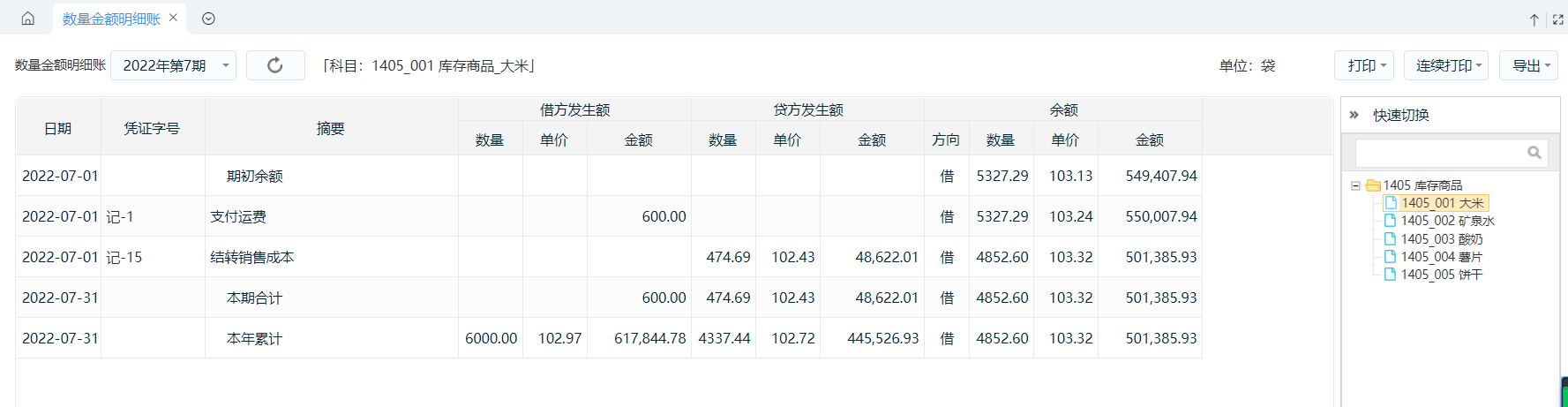This screenshot has height=407, width=1568.
Task: Open the 连续打印 dropdown button
Action: tap(1446, 65)
